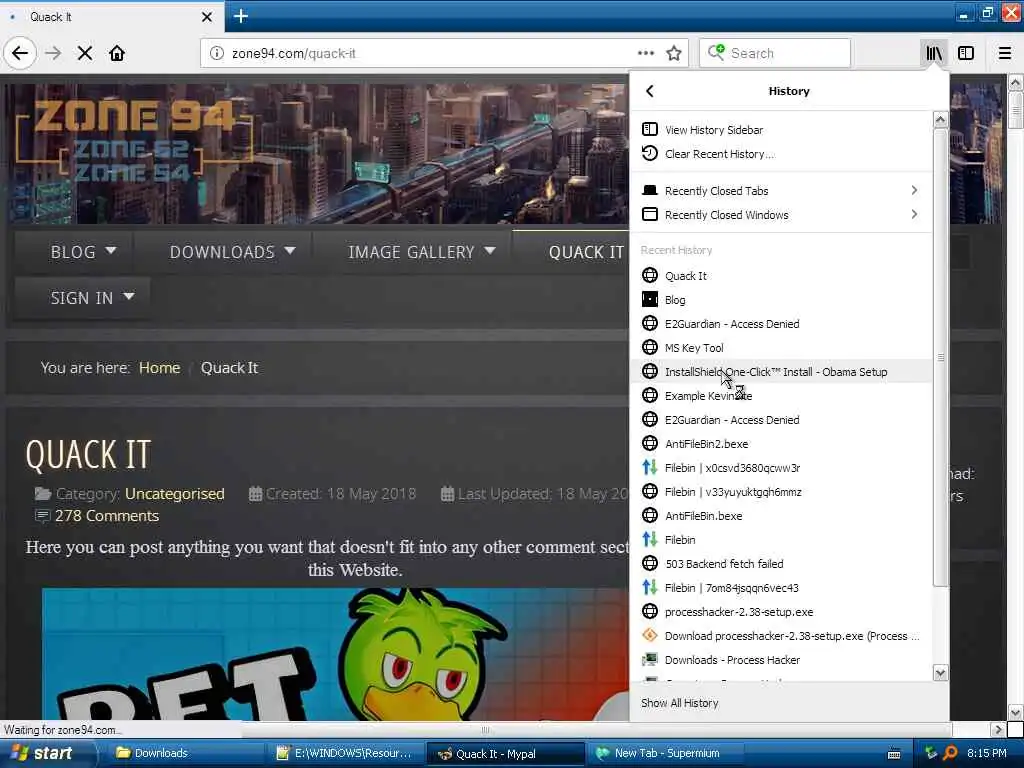This screenshot has width=1024, height=768.
Task: Click the Filebin x0csvd3680qcww3r favicon
Action: (649, 467)
